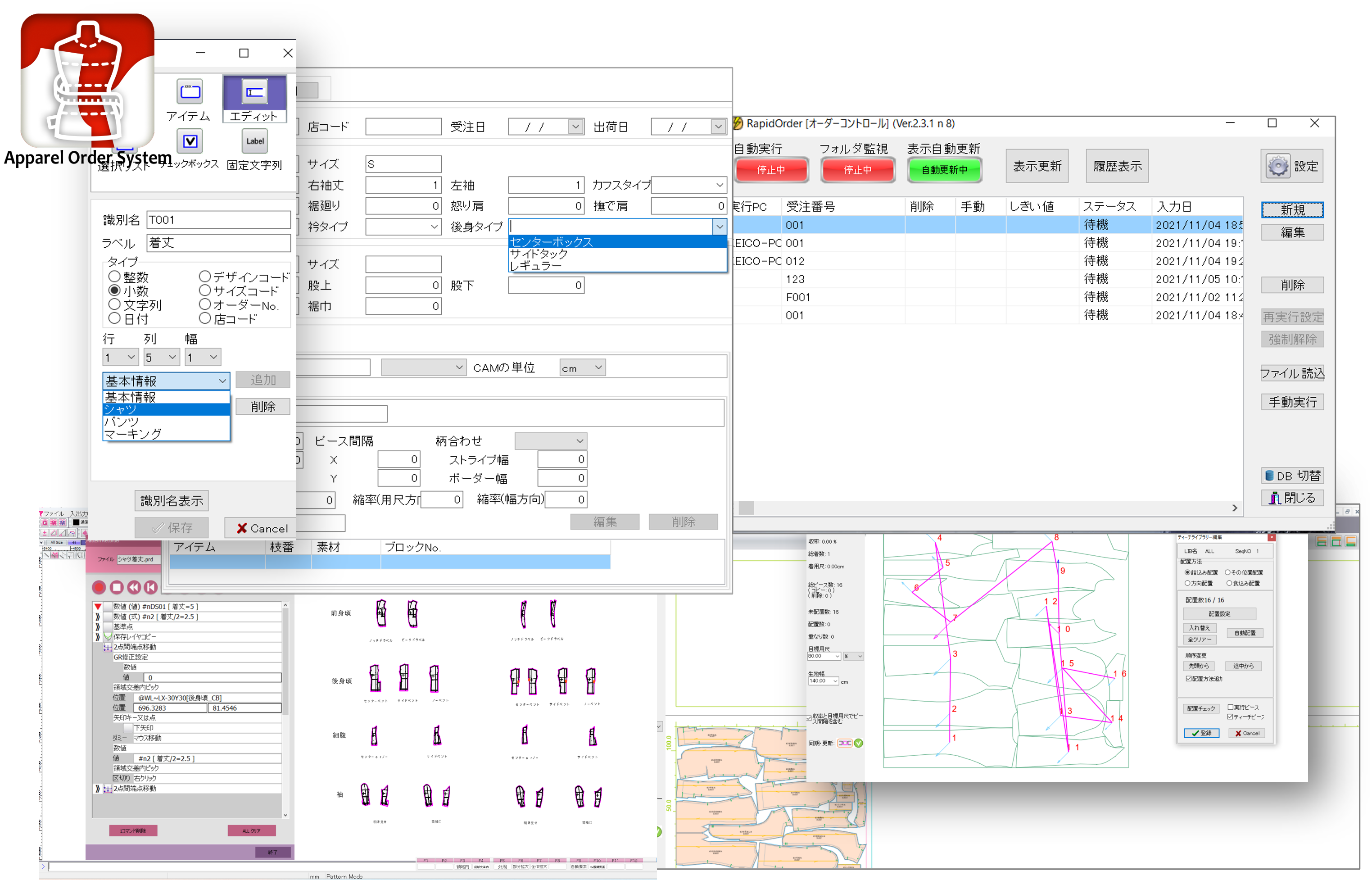Click the pink G icon in CAD toolbar
The height and width of the screenshot is (880, 1372).
45,523
